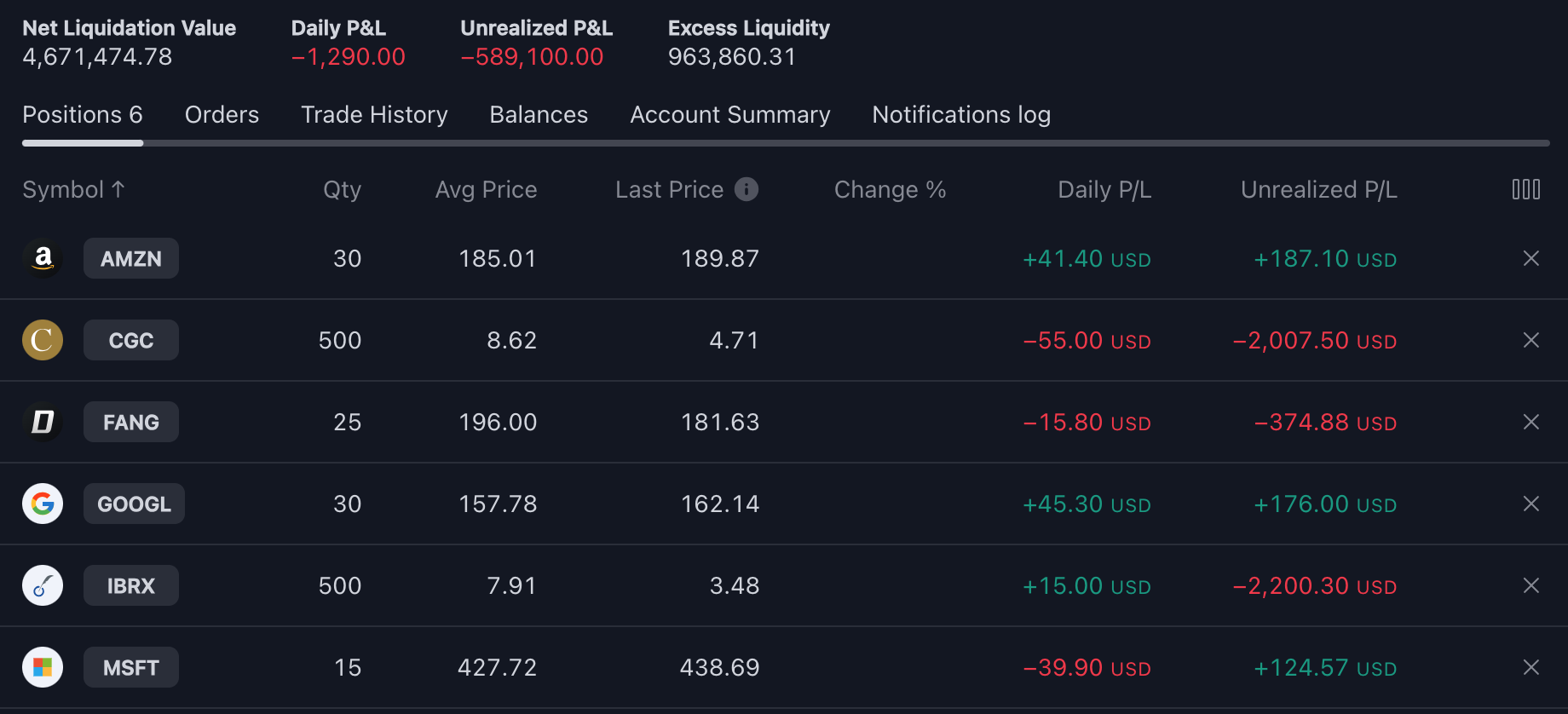This screenshot has height=714, width=1568.
Task: Click the Google logo icon
Action: 43,504
